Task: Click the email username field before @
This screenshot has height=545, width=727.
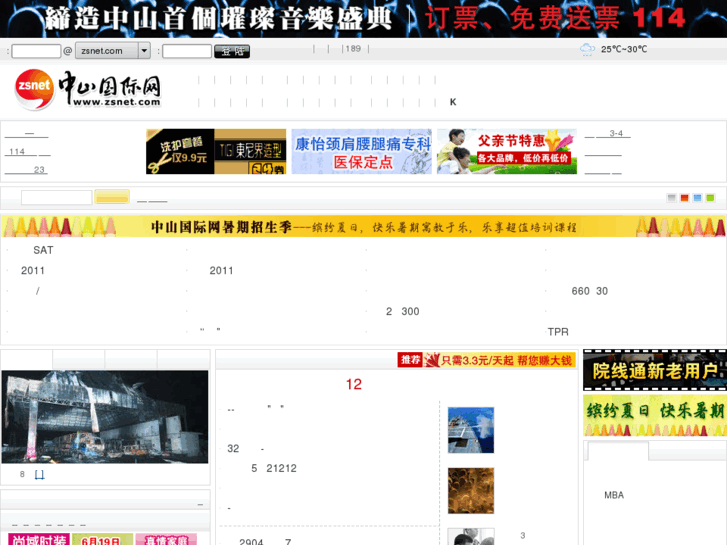Action: click(x=36, y=51)
